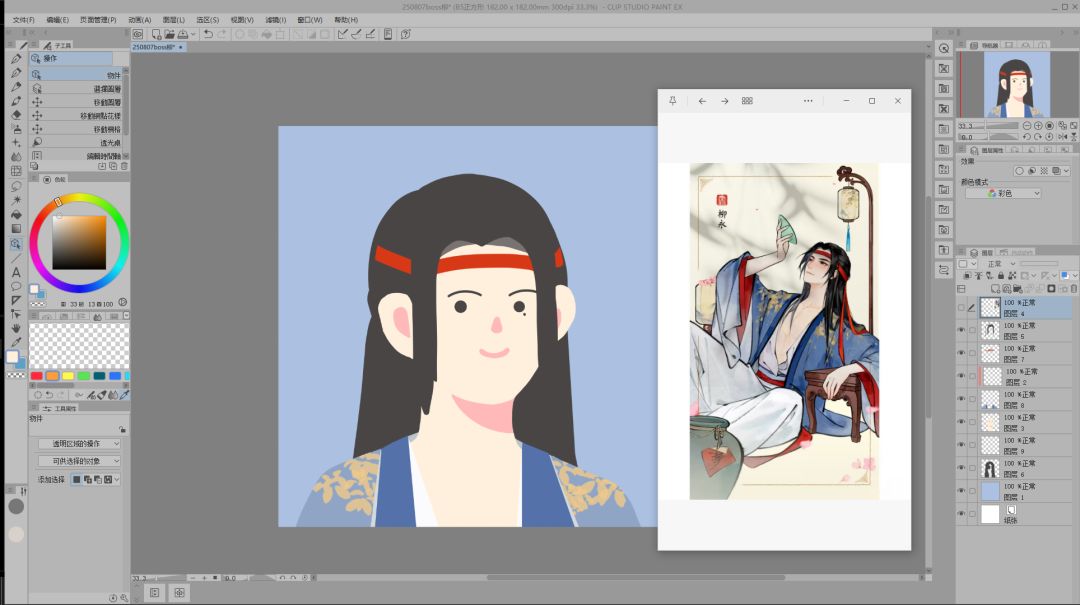This screenshot has width=1080, height=605.
Task: Click back arrow in reference image viewer
Action: (702, 101)
